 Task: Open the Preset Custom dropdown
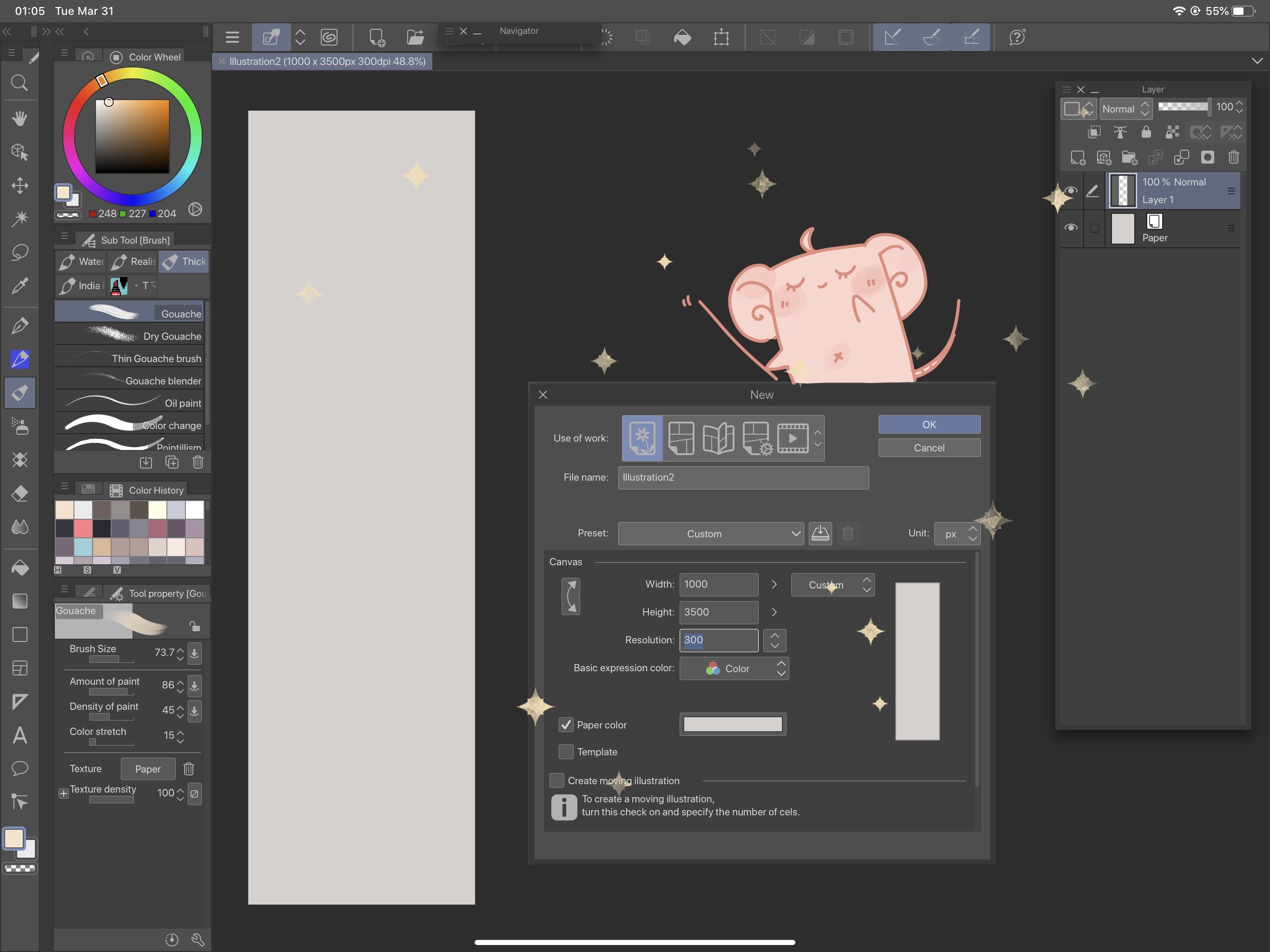pos(710,534)
